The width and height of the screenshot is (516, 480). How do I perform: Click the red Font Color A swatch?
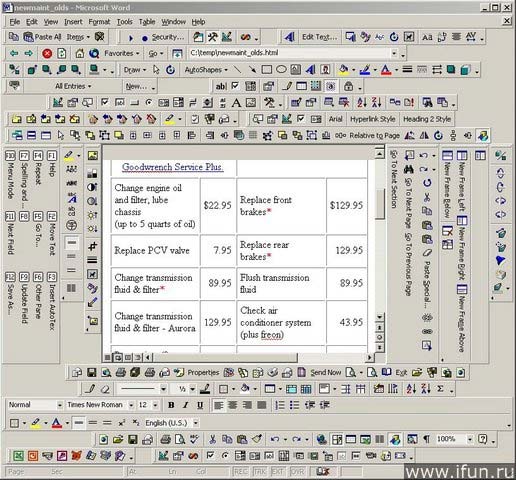[57, 423]
